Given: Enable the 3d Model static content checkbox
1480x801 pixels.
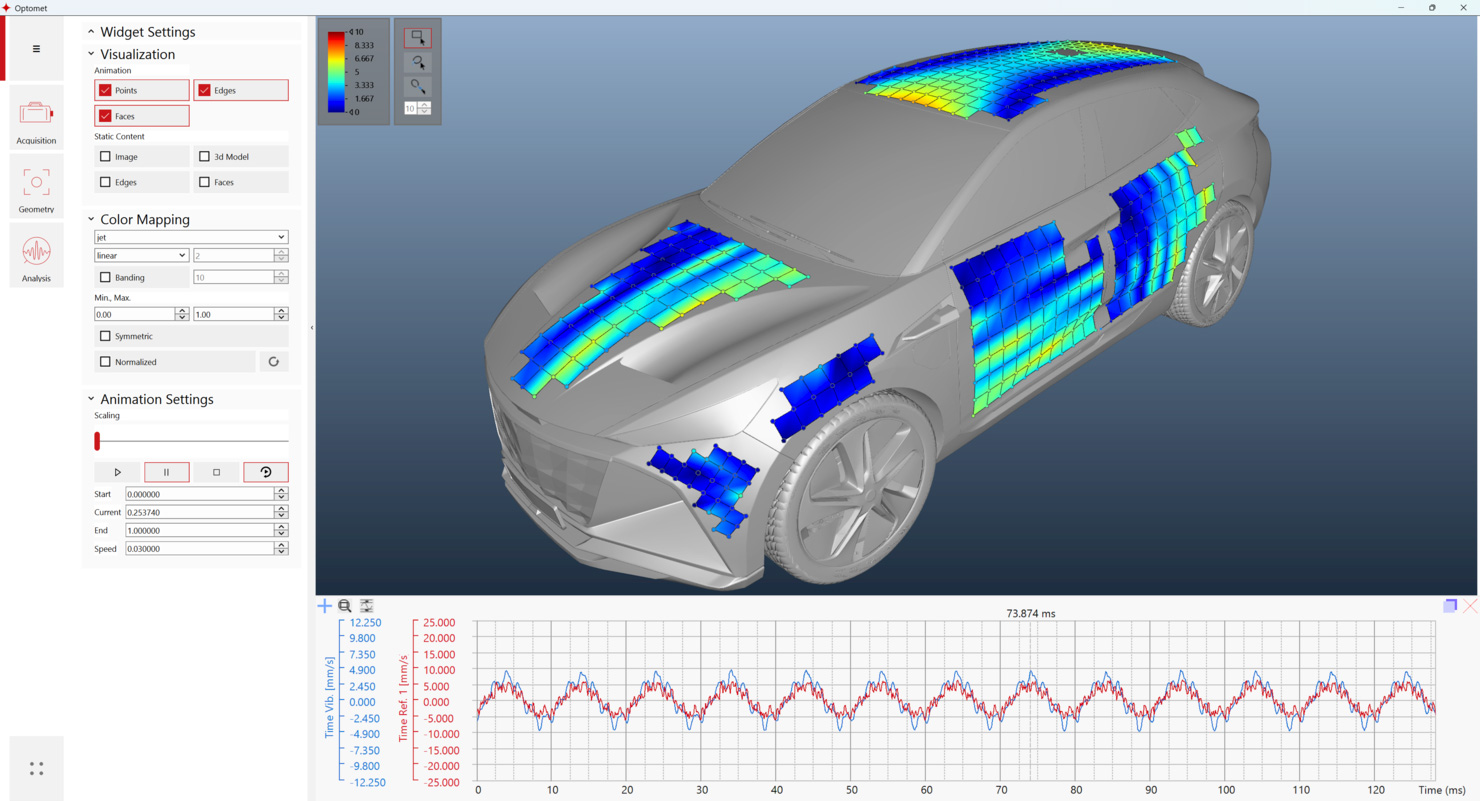Looking at the screenshot, I should [205, 157].
